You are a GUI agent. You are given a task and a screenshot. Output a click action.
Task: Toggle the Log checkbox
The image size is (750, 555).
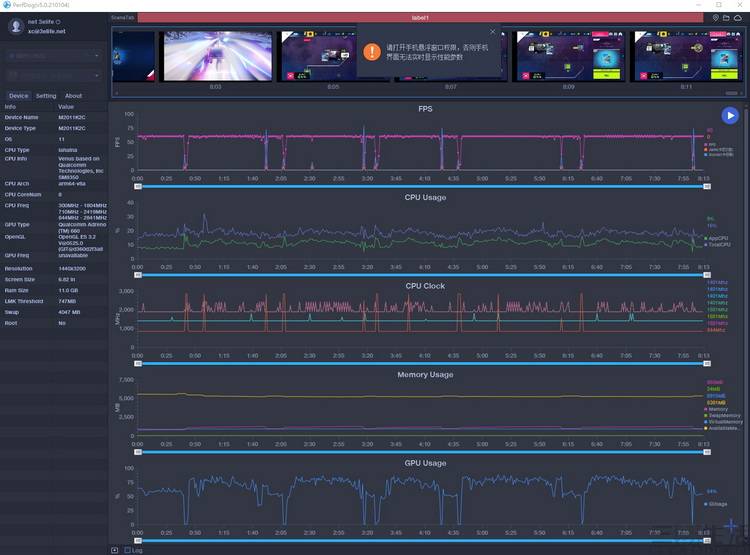coord(127,550)
